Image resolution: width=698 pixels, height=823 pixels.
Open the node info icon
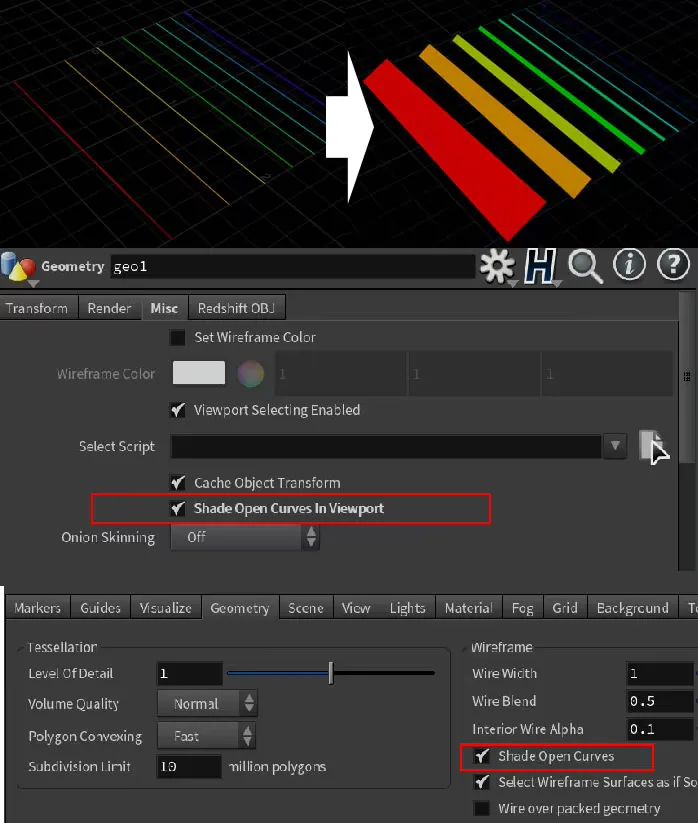tap(629, 265)
